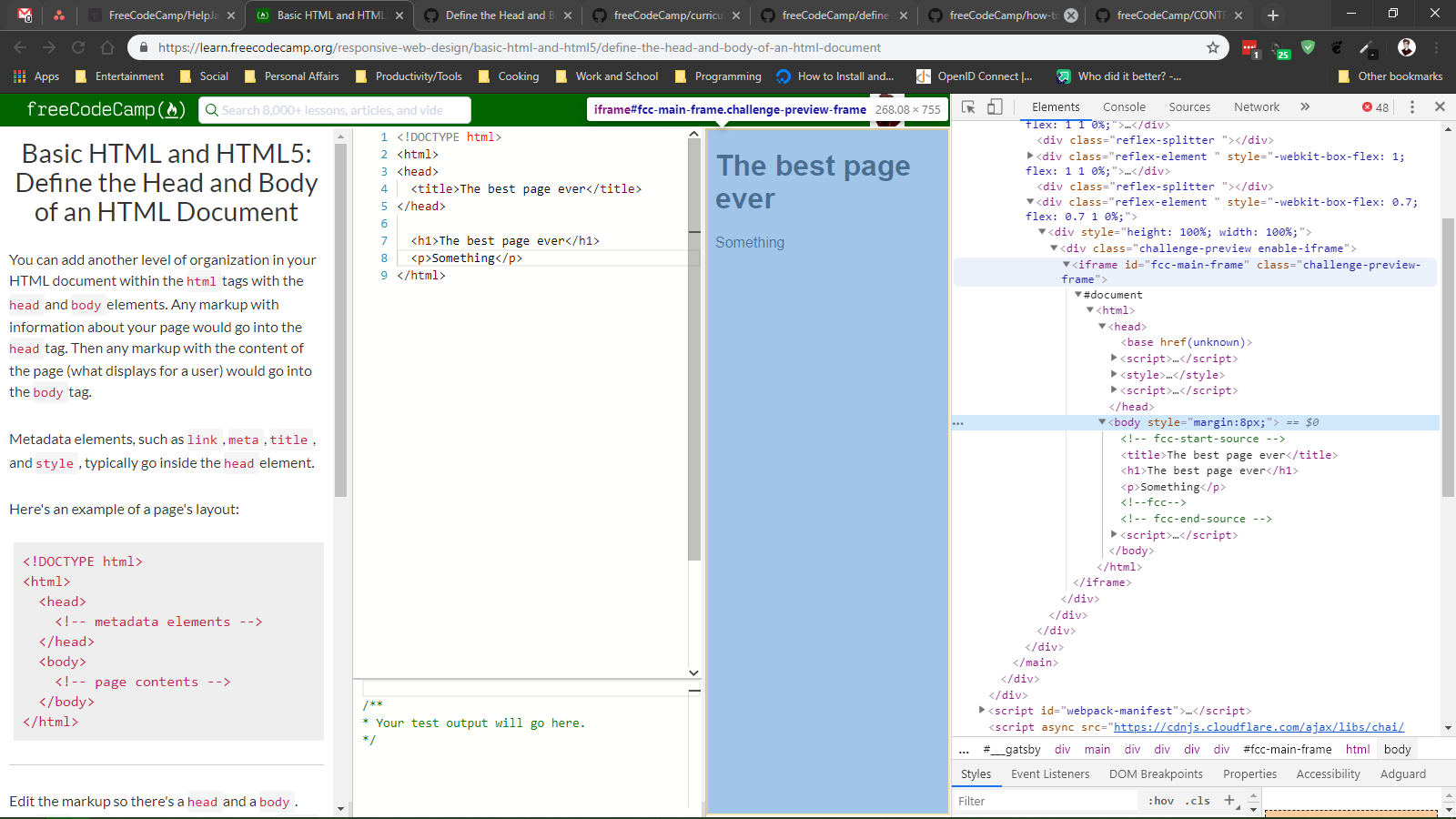The height and width of the screenshot is (819, 1456).
Task: Collapse the head element node
Action: point(1102,327)
